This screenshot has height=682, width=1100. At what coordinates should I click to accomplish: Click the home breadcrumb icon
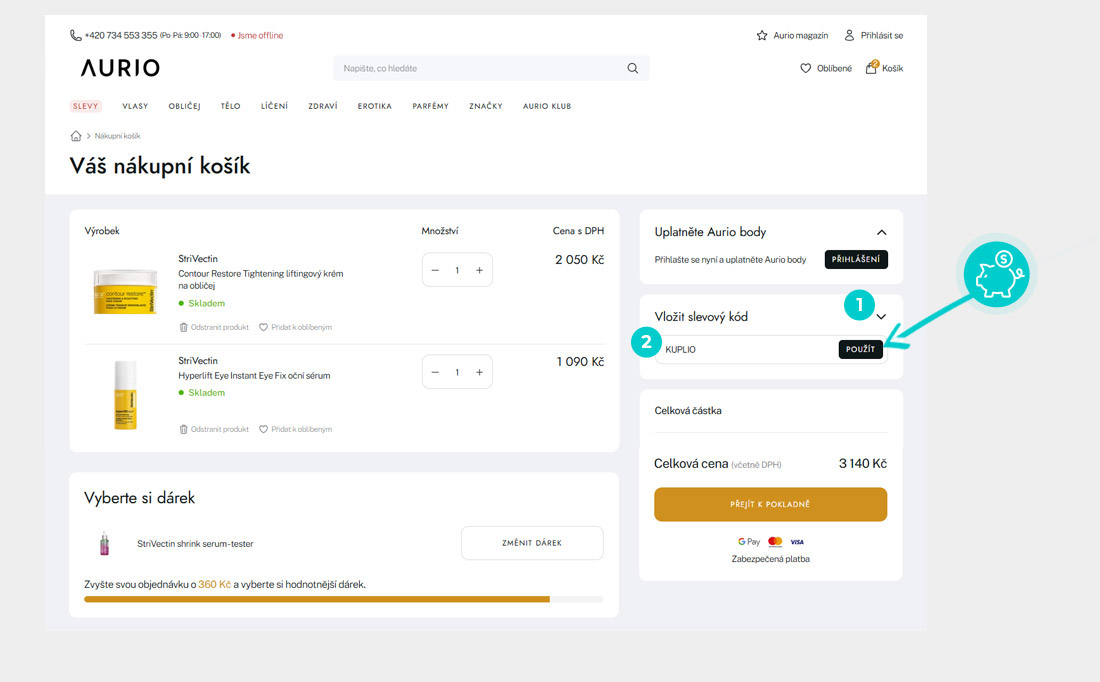coord(76,136)
